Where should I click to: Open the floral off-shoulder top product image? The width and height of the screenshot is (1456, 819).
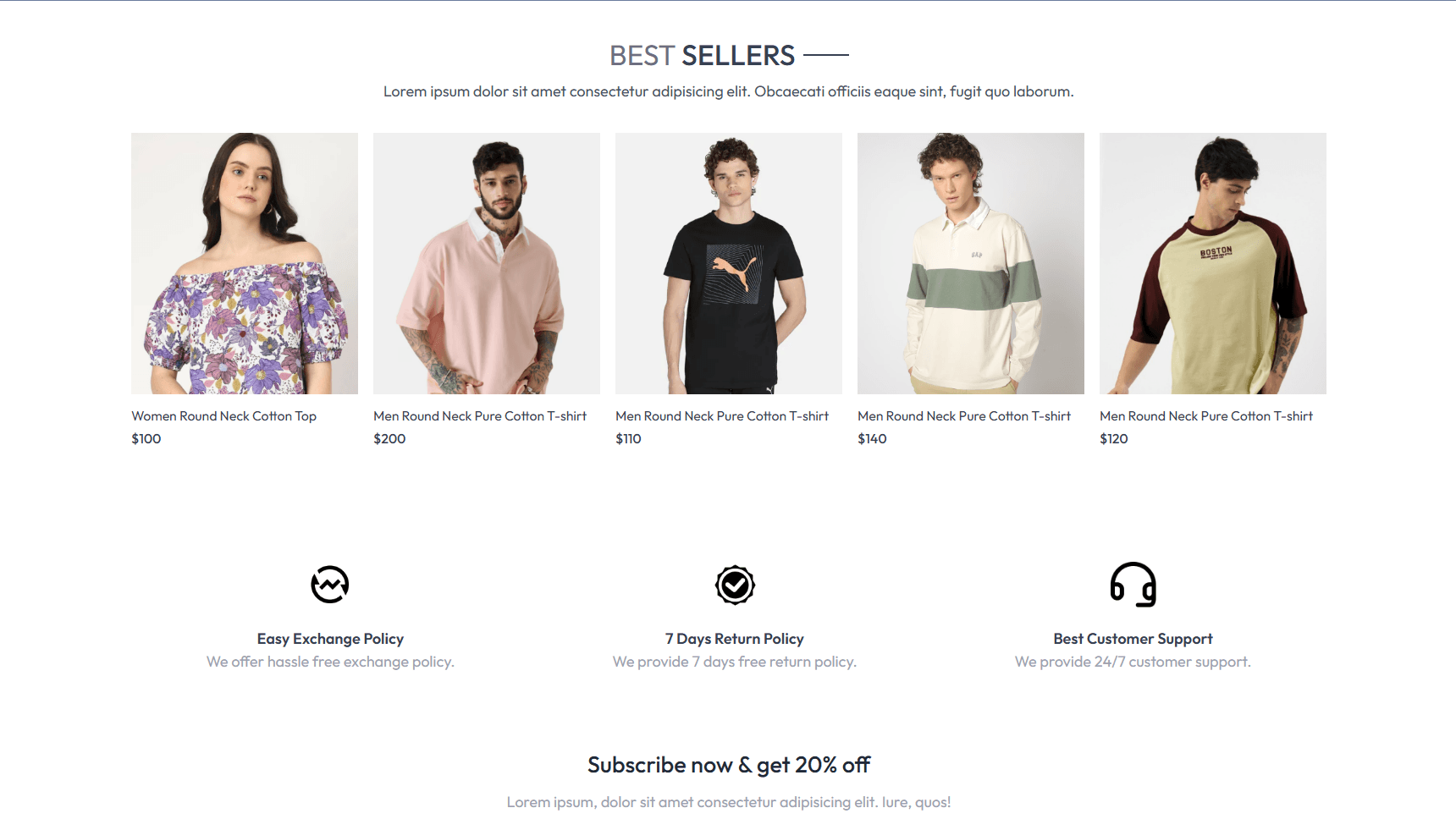(245, 263)
